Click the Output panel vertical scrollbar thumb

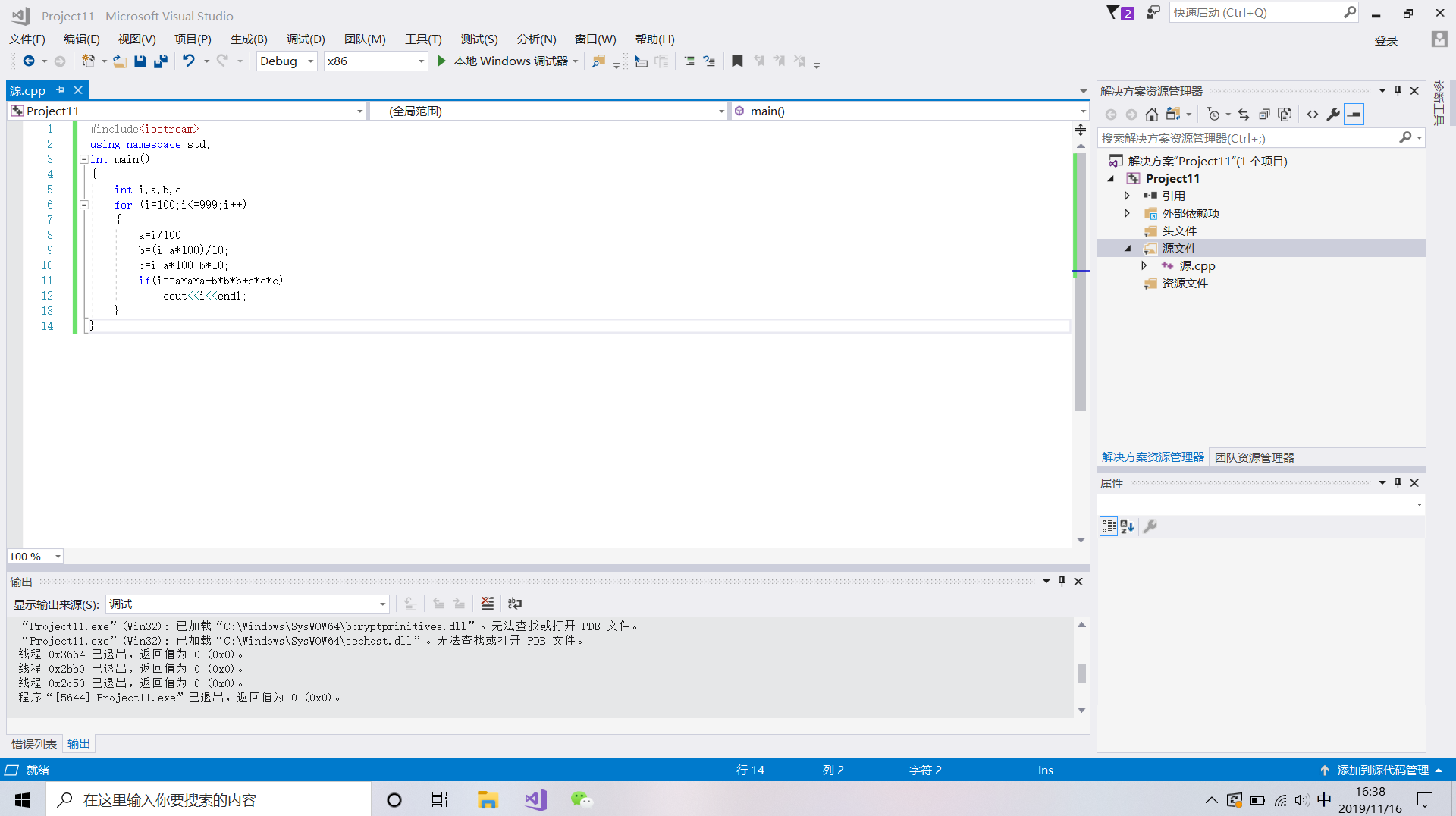click(1081, 673)
